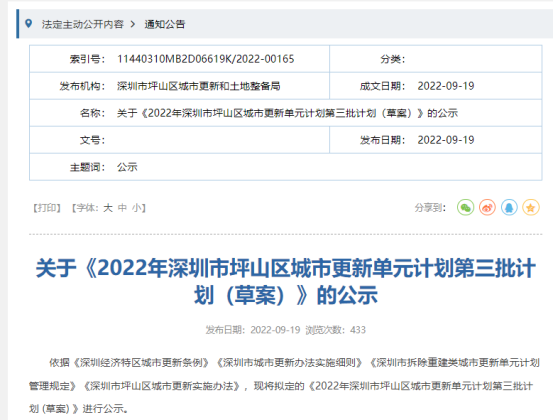Viewport: 554px width, 420px height.
Task: Open the 法定主动公开内容 breadcrumb link
Action: point(83,24)
